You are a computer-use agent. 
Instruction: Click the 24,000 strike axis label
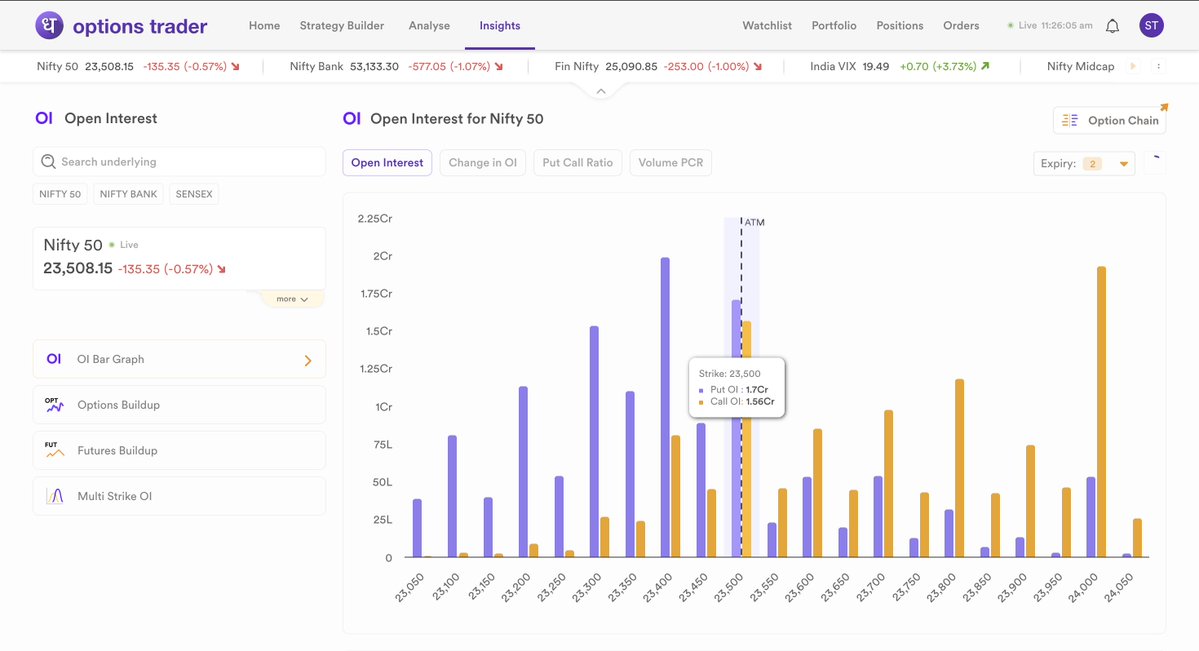point(1083,588)
